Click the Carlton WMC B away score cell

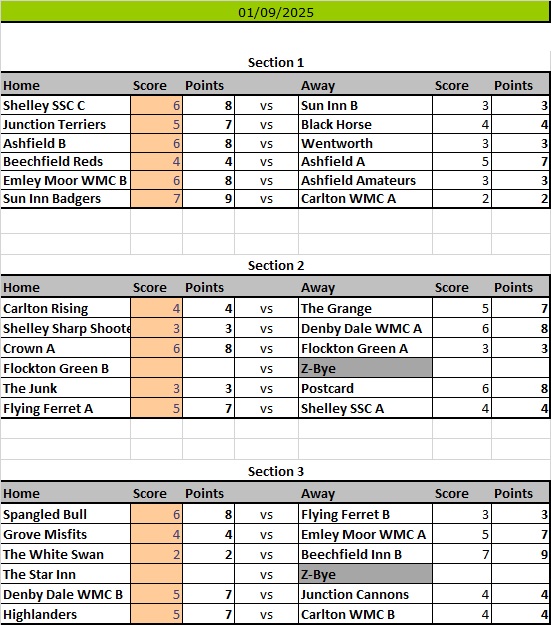tap(462, 614)
